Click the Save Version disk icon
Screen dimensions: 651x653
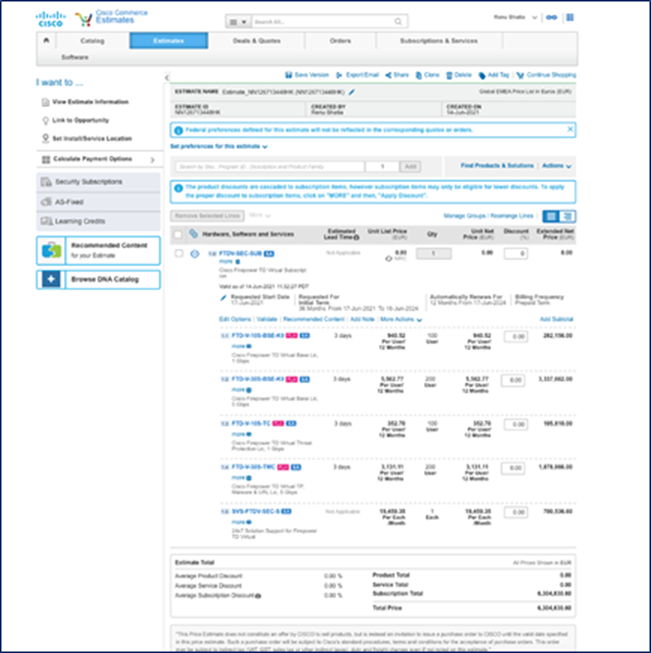[289, 75]
